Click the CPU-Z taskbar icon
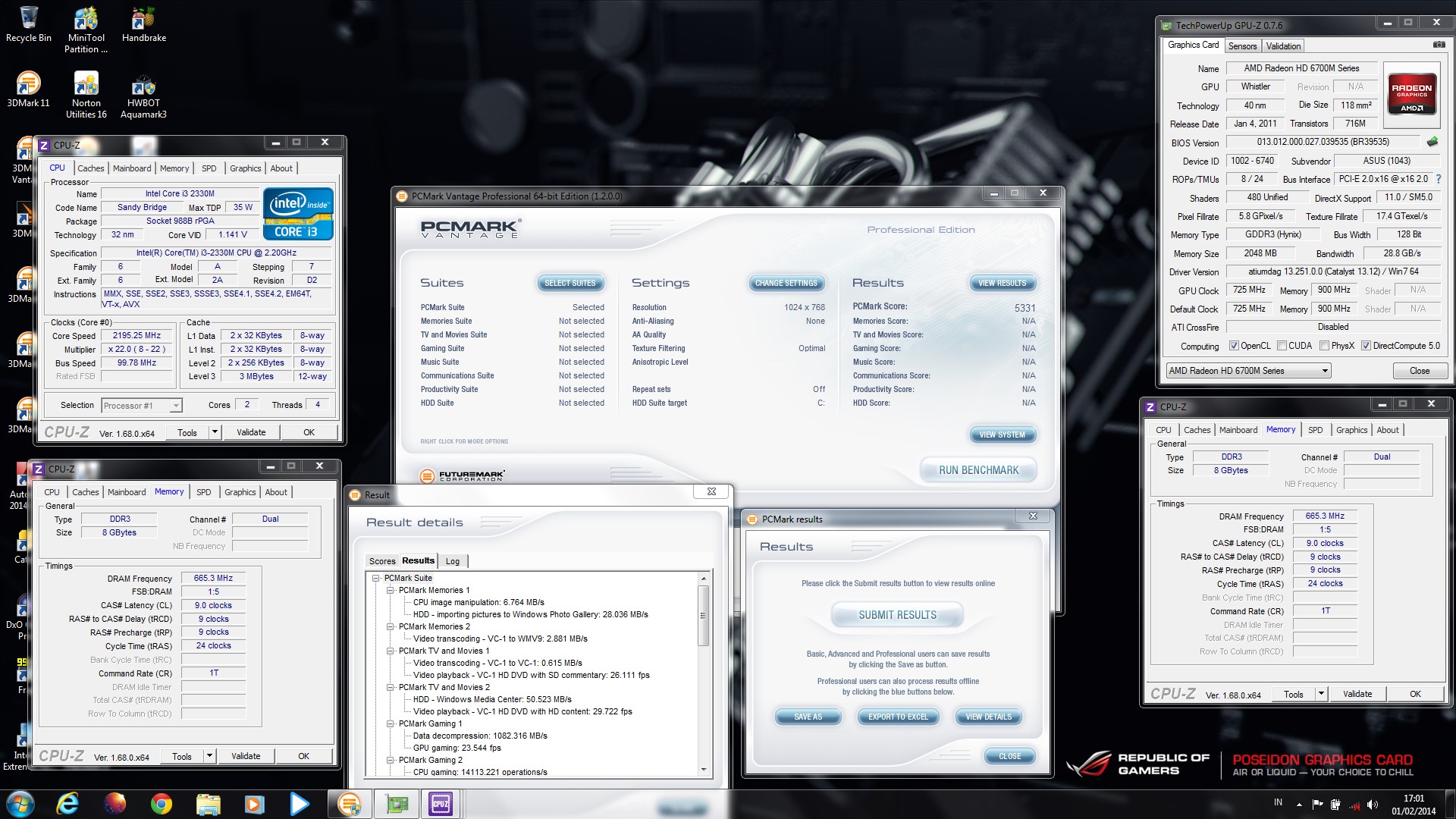 click(x=441, y=804)
